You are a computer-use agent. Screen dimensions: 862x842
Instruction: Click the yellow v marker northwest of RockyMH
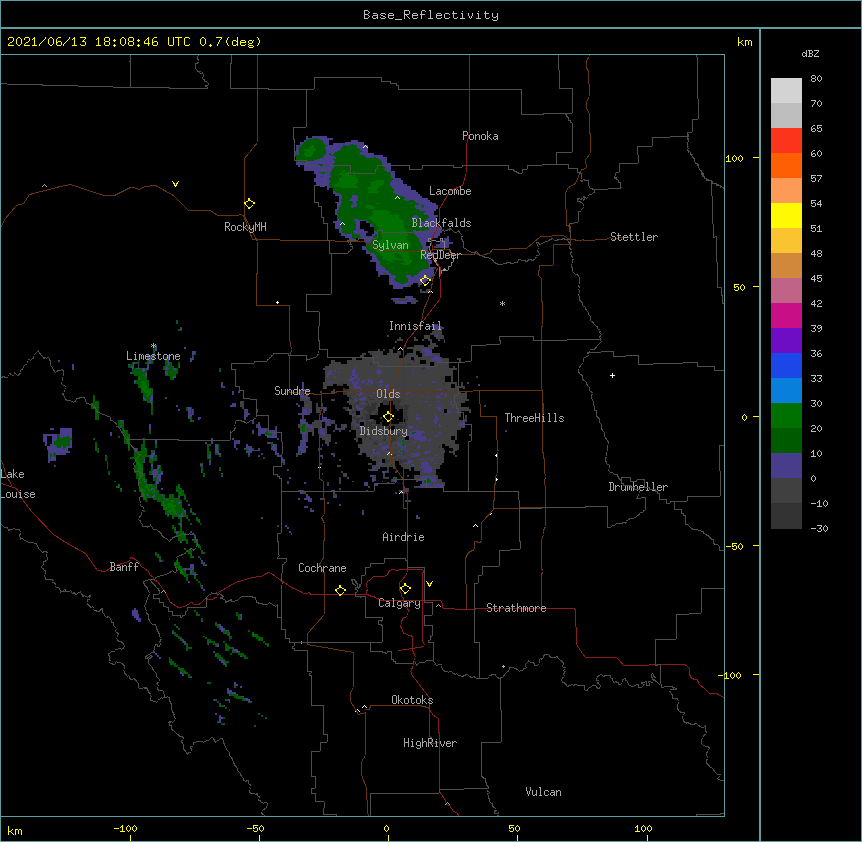[x=175, y=184]
